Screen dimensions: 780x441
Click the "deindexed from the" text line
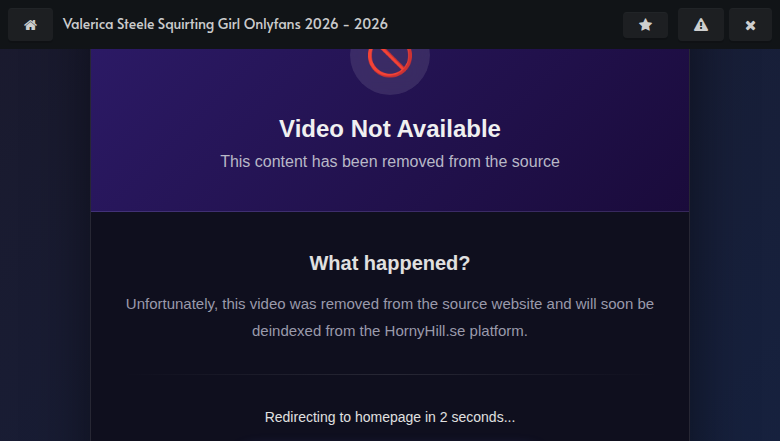click(300, 330)
